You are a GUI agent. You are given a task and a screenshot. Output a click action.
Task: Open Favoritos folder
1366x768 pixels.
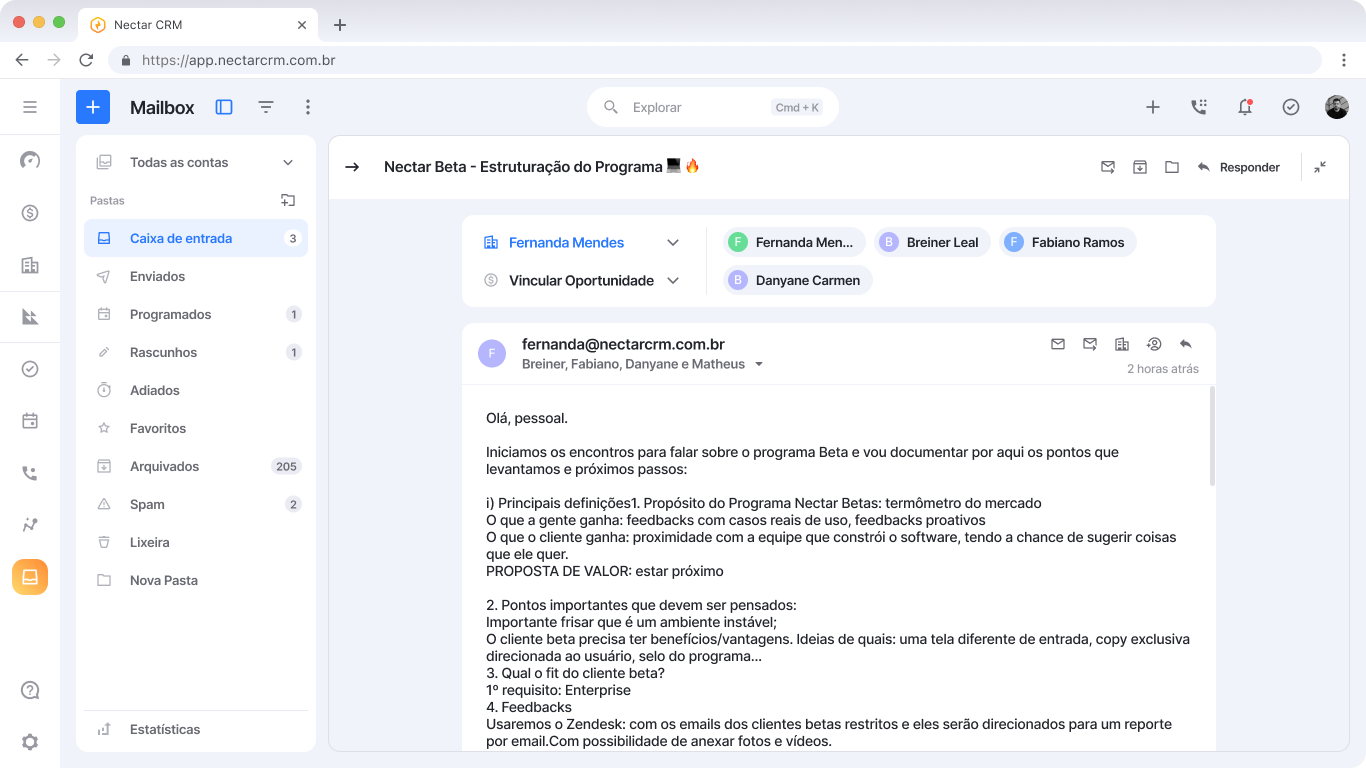196,428
